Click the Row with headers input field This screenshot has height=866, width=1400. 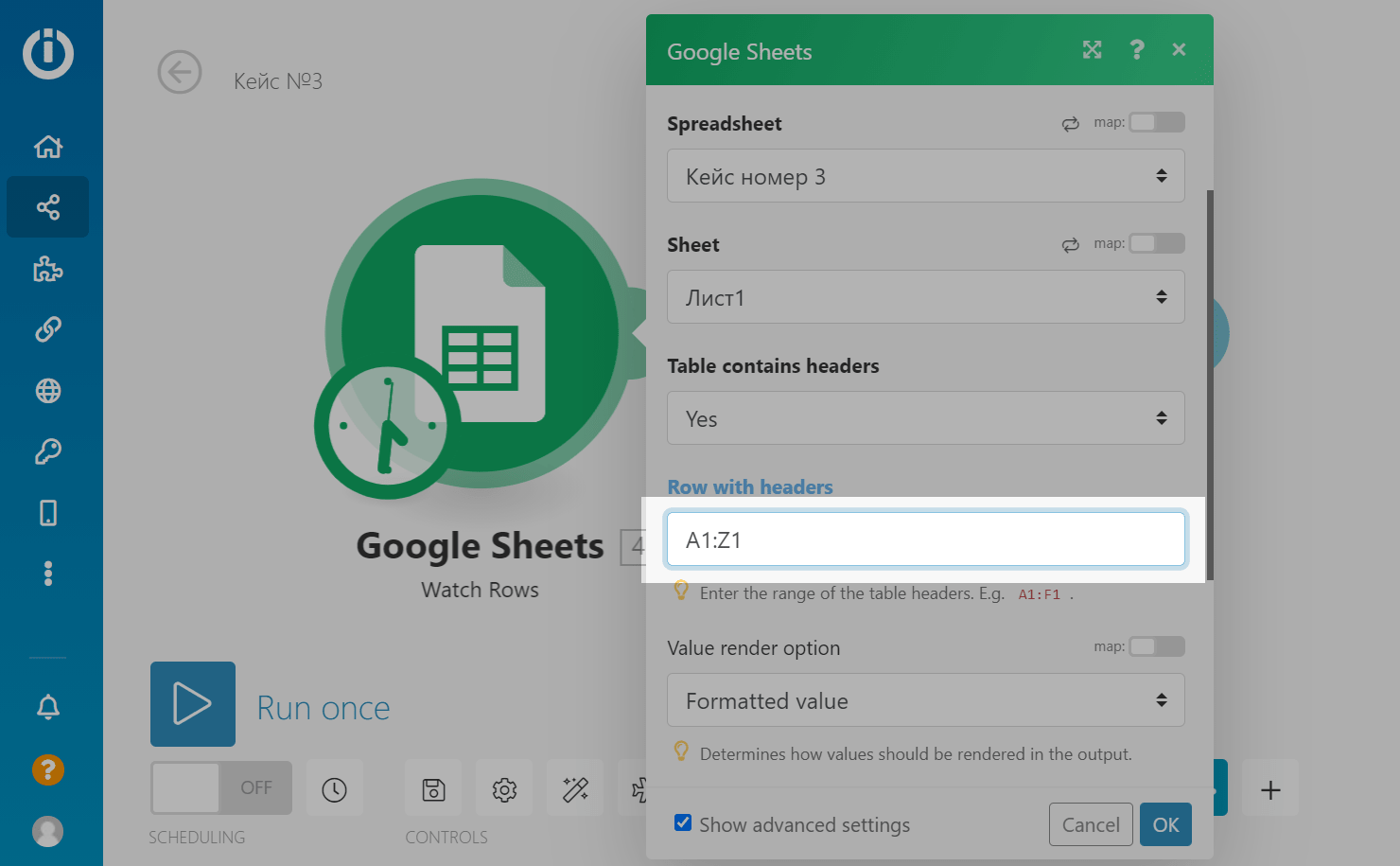925,539
